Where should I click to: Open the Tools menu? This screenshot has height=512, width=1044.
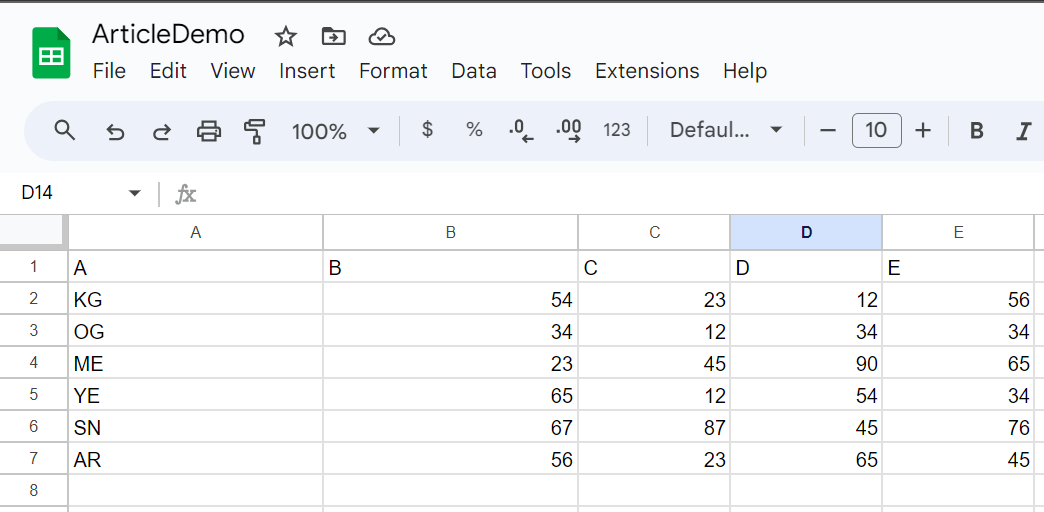pyautogui.click(x=546, y=71)
